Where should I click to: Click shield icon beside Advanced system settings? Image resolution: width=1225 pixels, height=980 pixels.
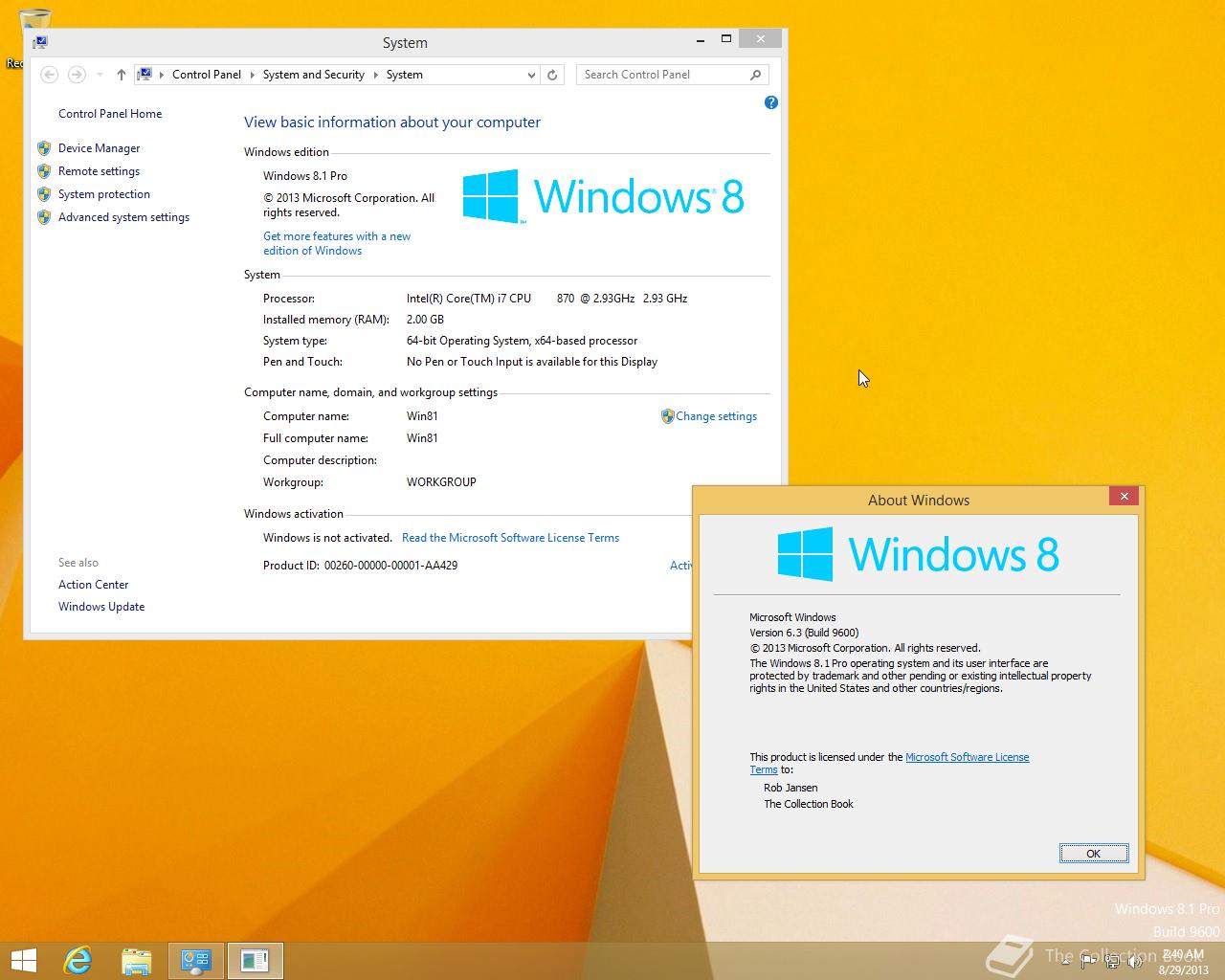tap(44, 217)
